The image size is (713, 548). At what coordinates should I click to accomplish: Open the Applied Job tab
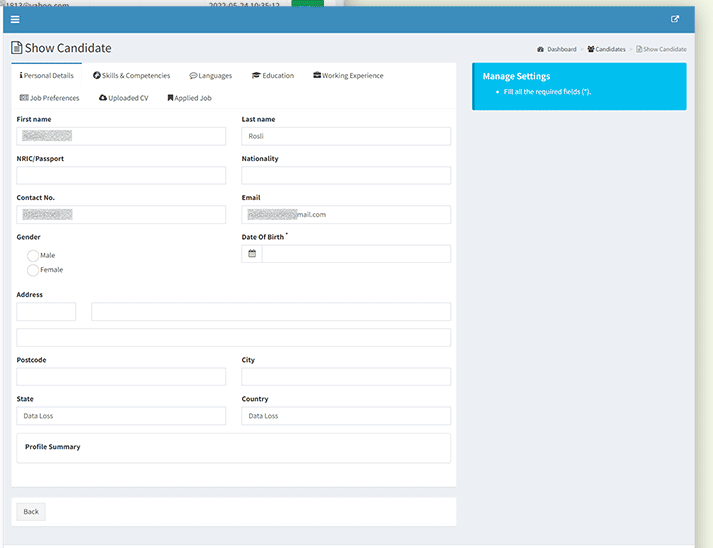click(x=190, y=98)
